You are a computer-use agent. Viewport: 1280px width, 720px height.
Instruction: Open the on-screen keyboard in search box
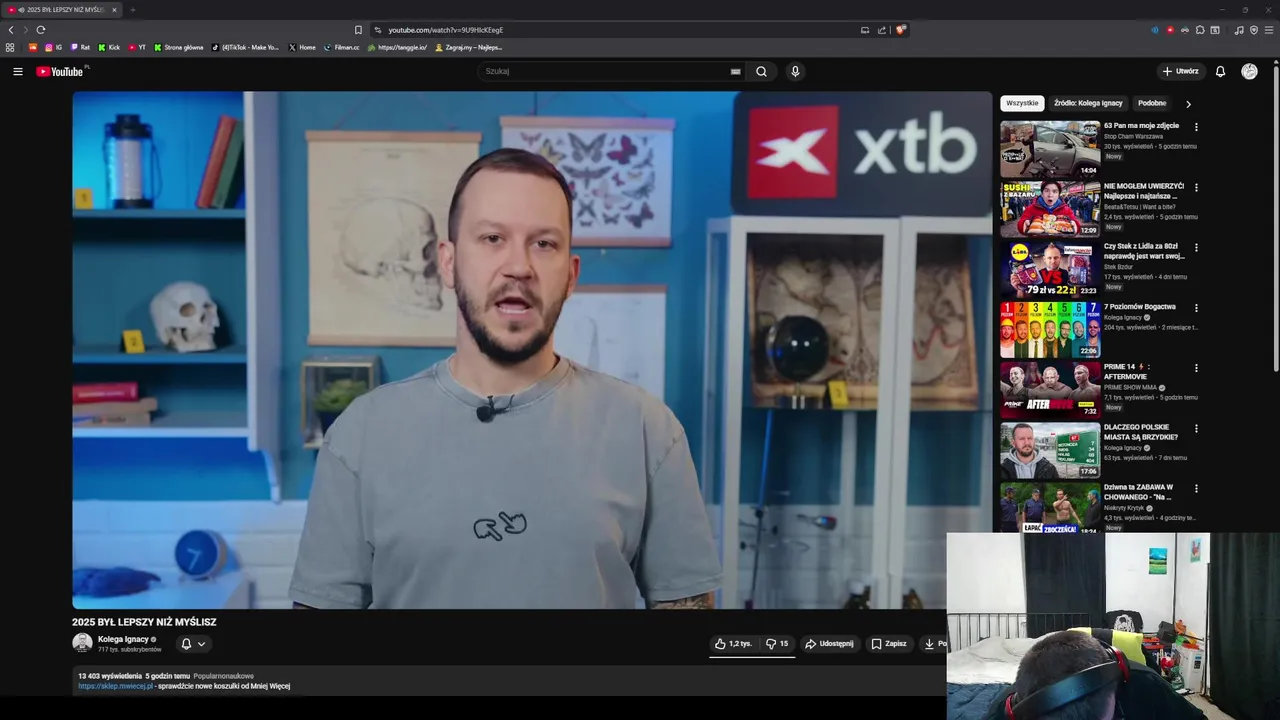(736, 71)
